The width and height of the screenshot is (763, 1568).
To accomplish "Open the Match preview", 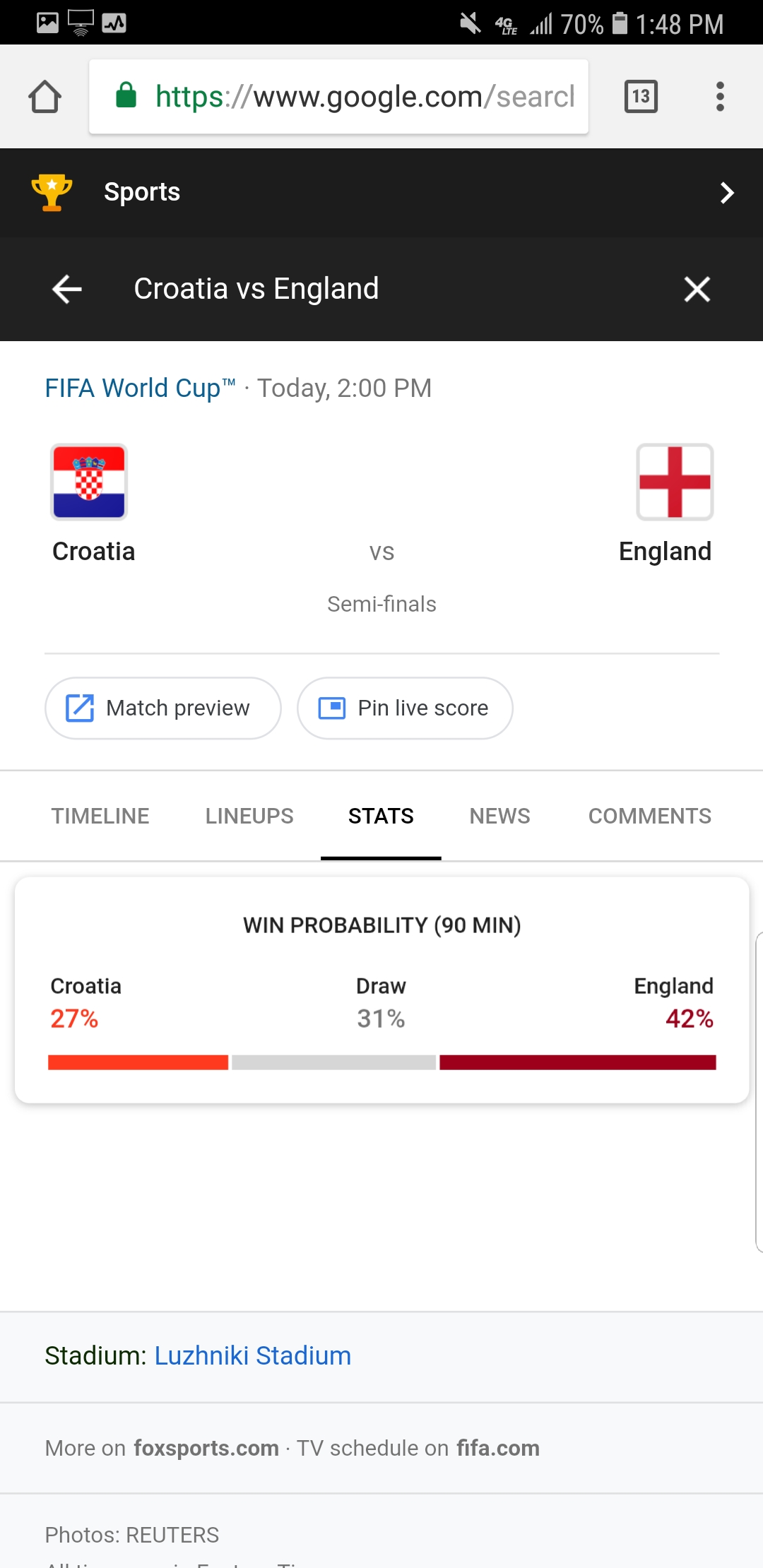I will 163,708.
